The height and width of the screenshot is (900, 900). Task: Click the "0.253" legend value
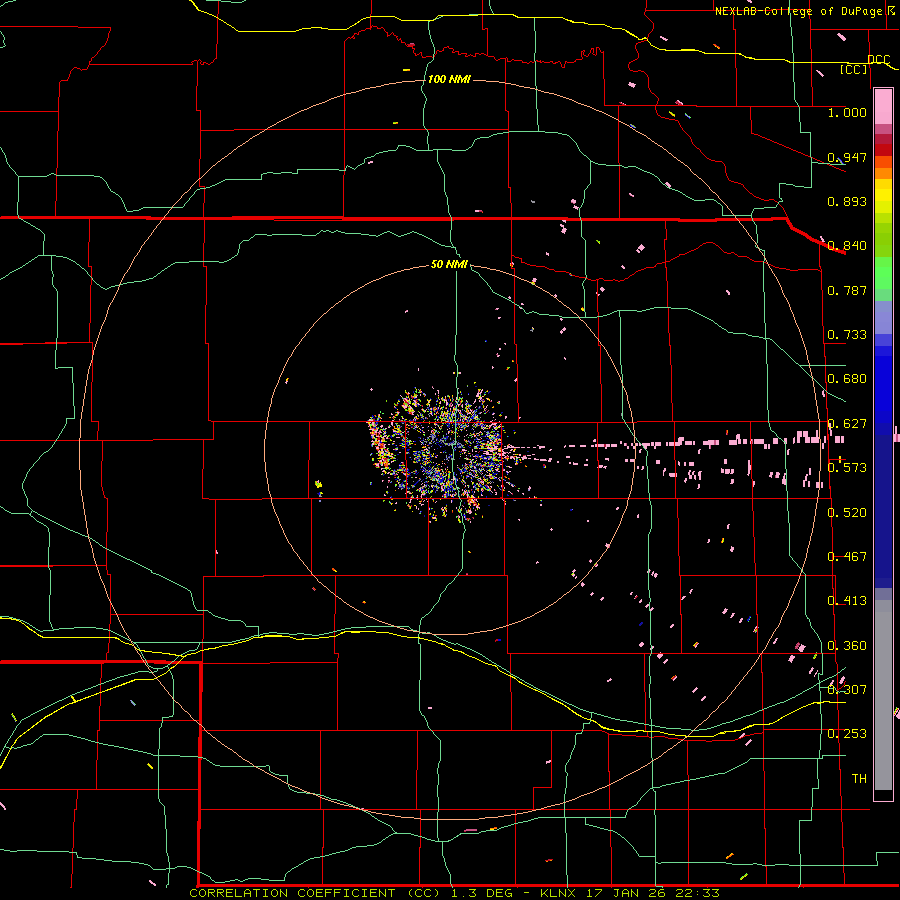[x=847, y=734]
